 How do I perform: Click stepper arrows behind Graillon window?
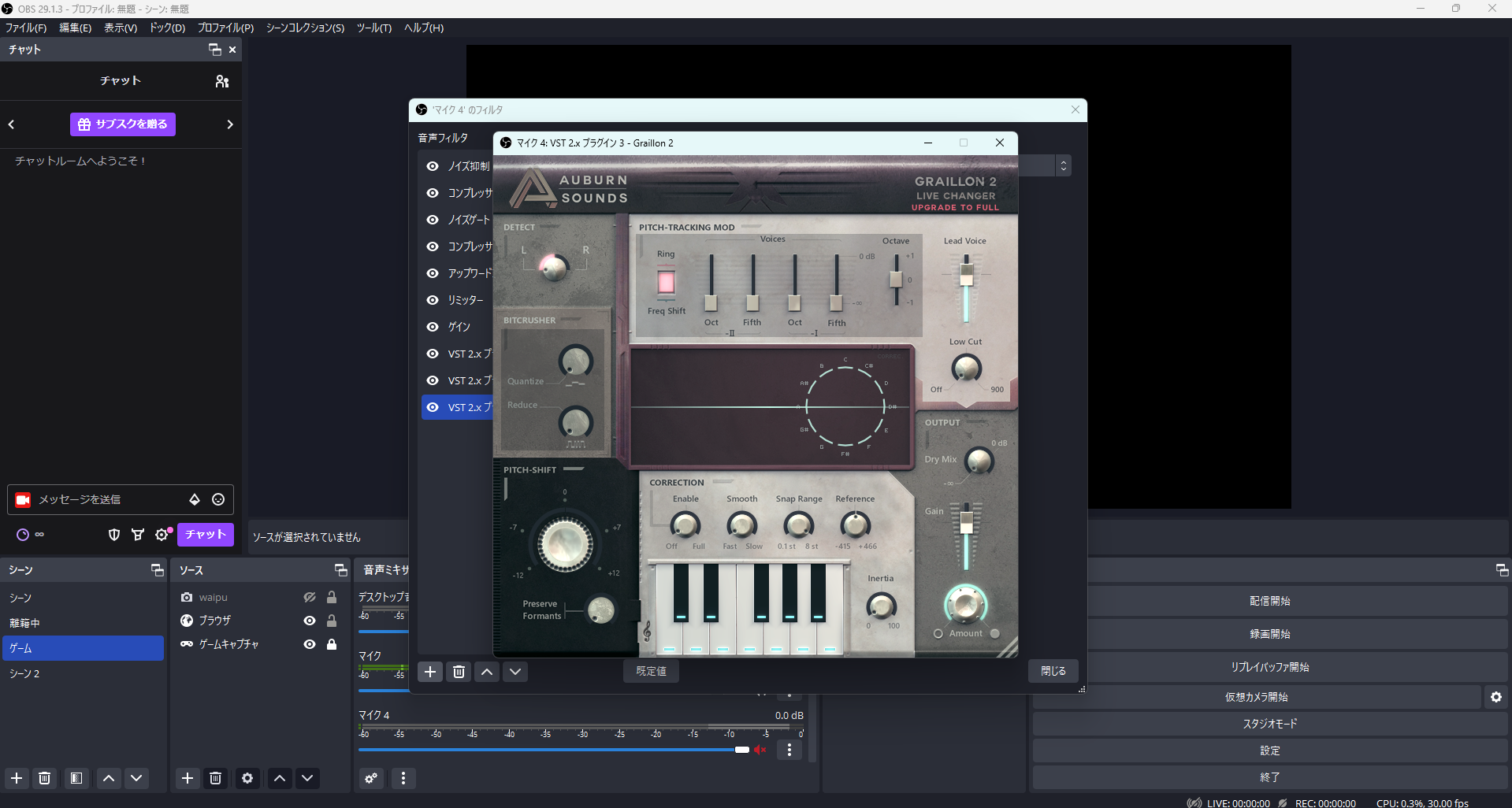click(x=1064, y=165)
